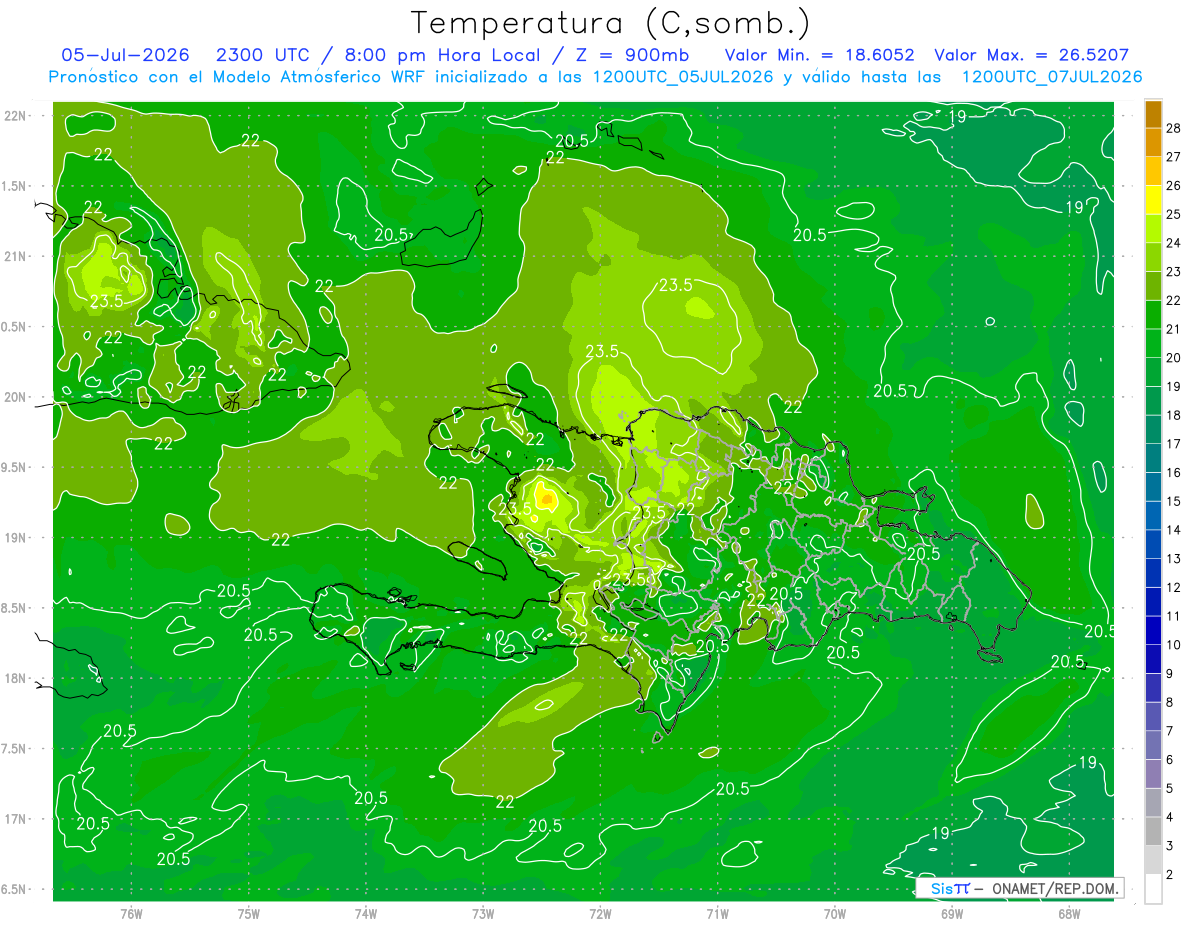Click the latitude label "17N"
The height and width of the screenshot is (927, 1200).
(15, 820)
